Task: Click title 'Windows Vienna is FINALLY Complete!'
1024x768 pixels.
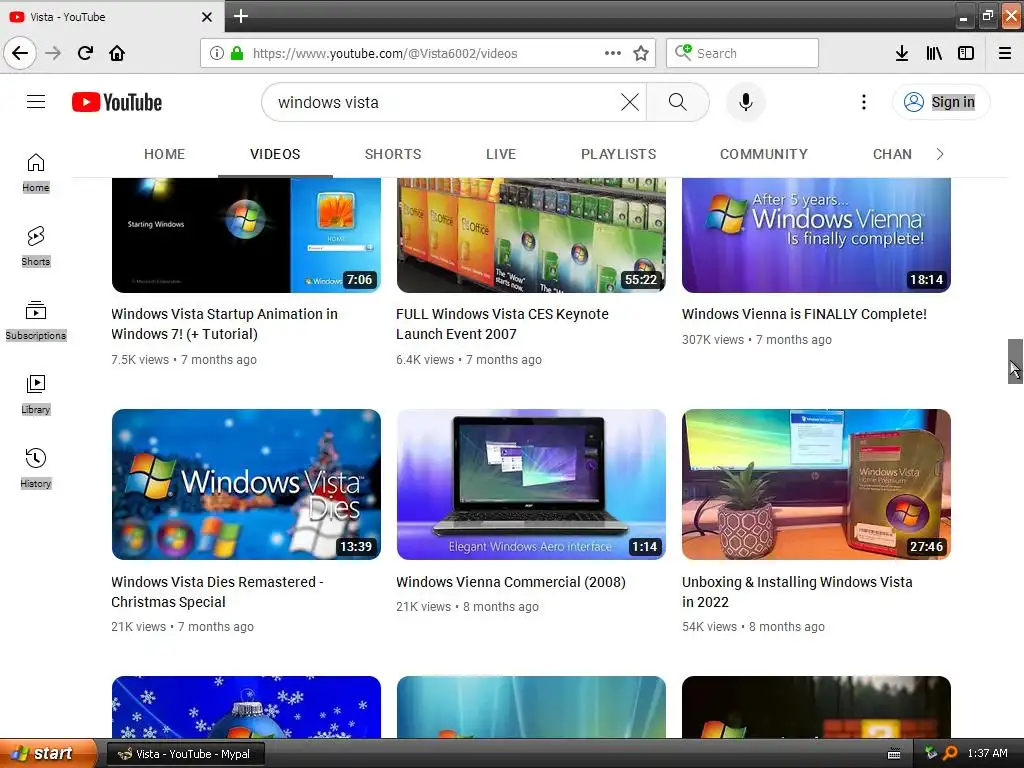Action: tap(804, 314)
